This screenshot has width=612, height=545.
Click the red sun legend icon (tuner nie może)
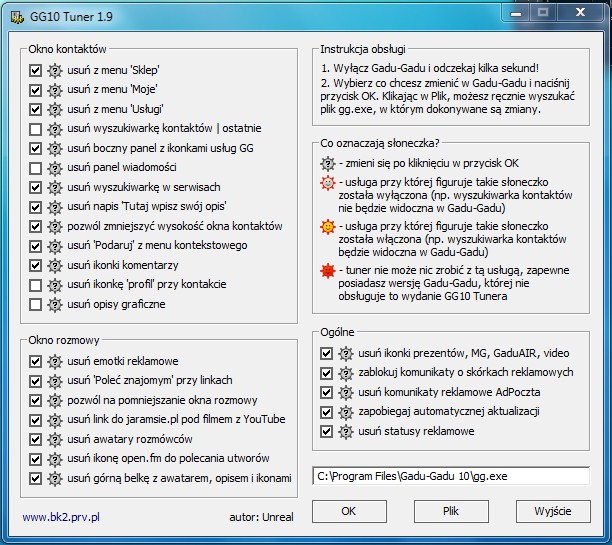tap(328, 271)
